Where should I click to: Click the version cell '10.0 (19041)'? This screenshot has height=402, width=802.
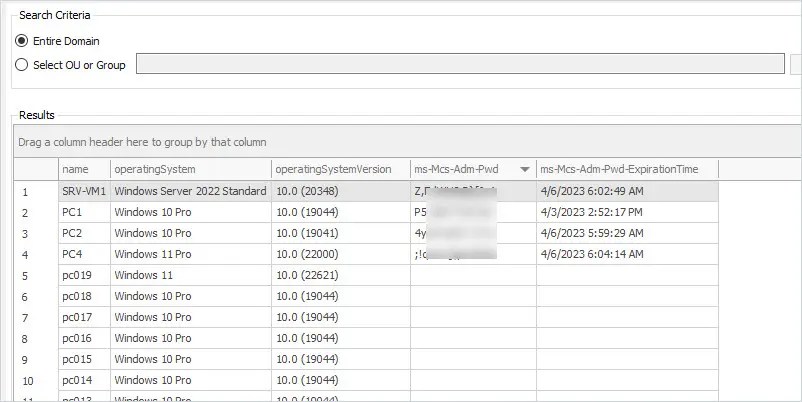click(x=341, y=233)
